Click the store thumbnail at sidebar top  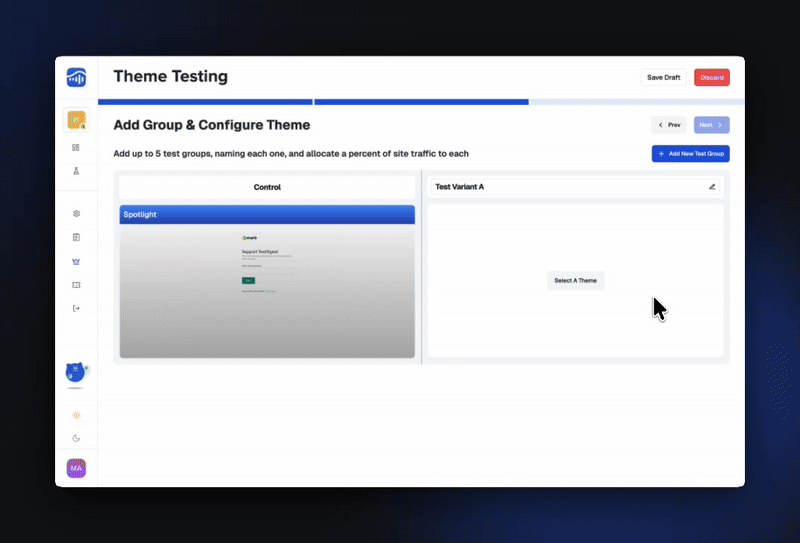pyautogui.click(x=76, y=120)
